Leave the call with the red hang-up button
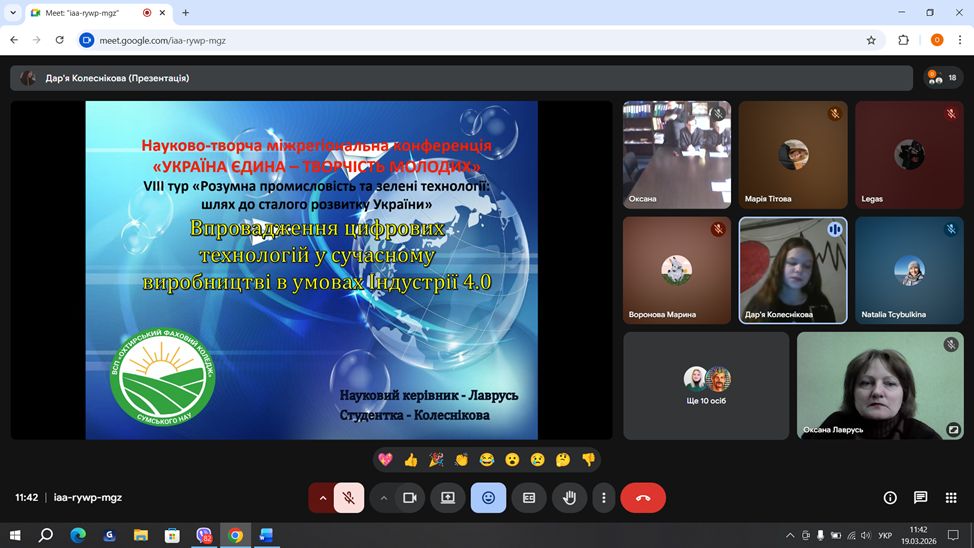Image resolution: width=974 pixels, height=548 pixels. pos(643,497)
